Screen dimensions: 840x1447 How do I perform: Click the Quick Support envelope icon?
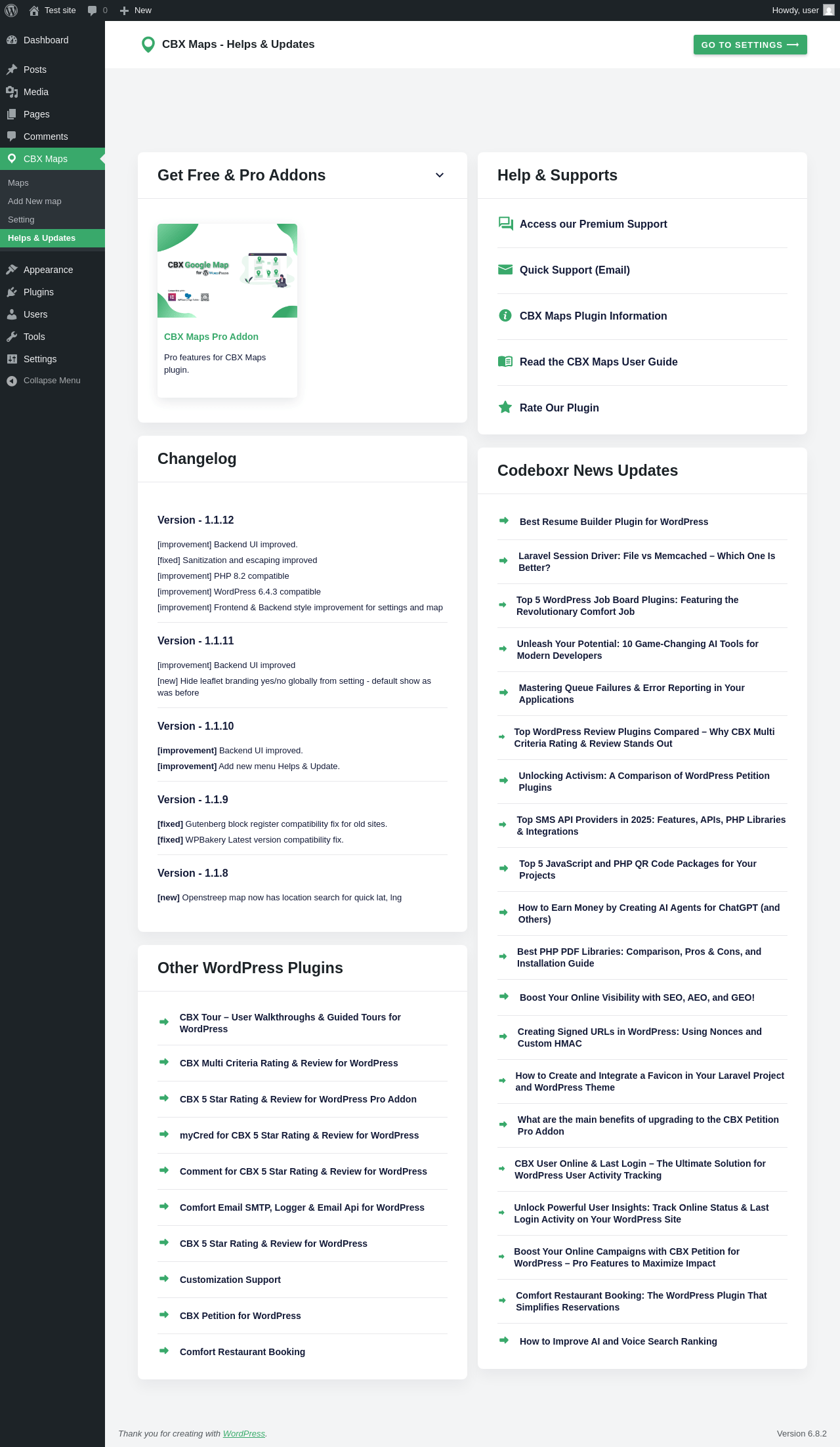[x=505, y=270]
